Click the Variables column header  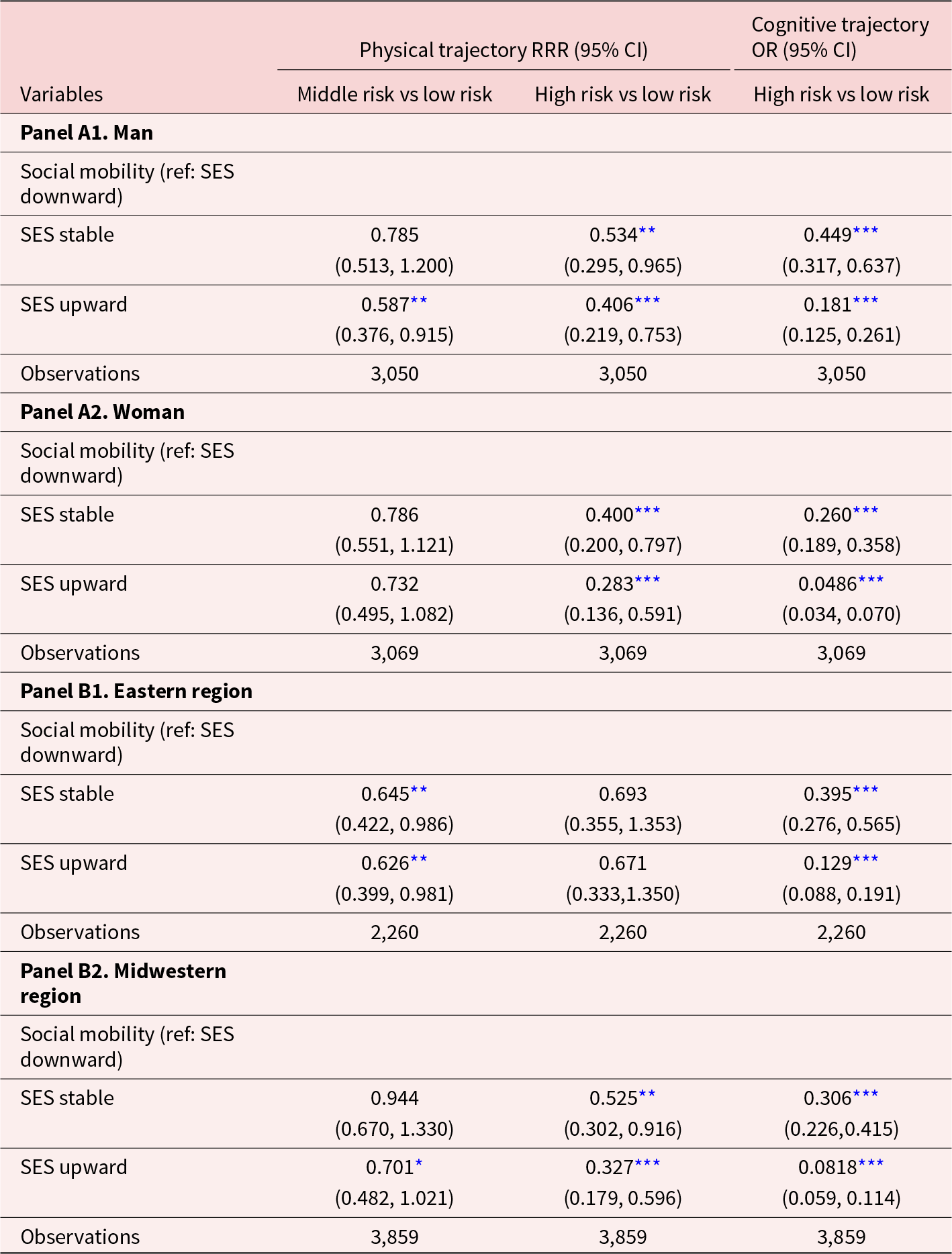(62, 95)
